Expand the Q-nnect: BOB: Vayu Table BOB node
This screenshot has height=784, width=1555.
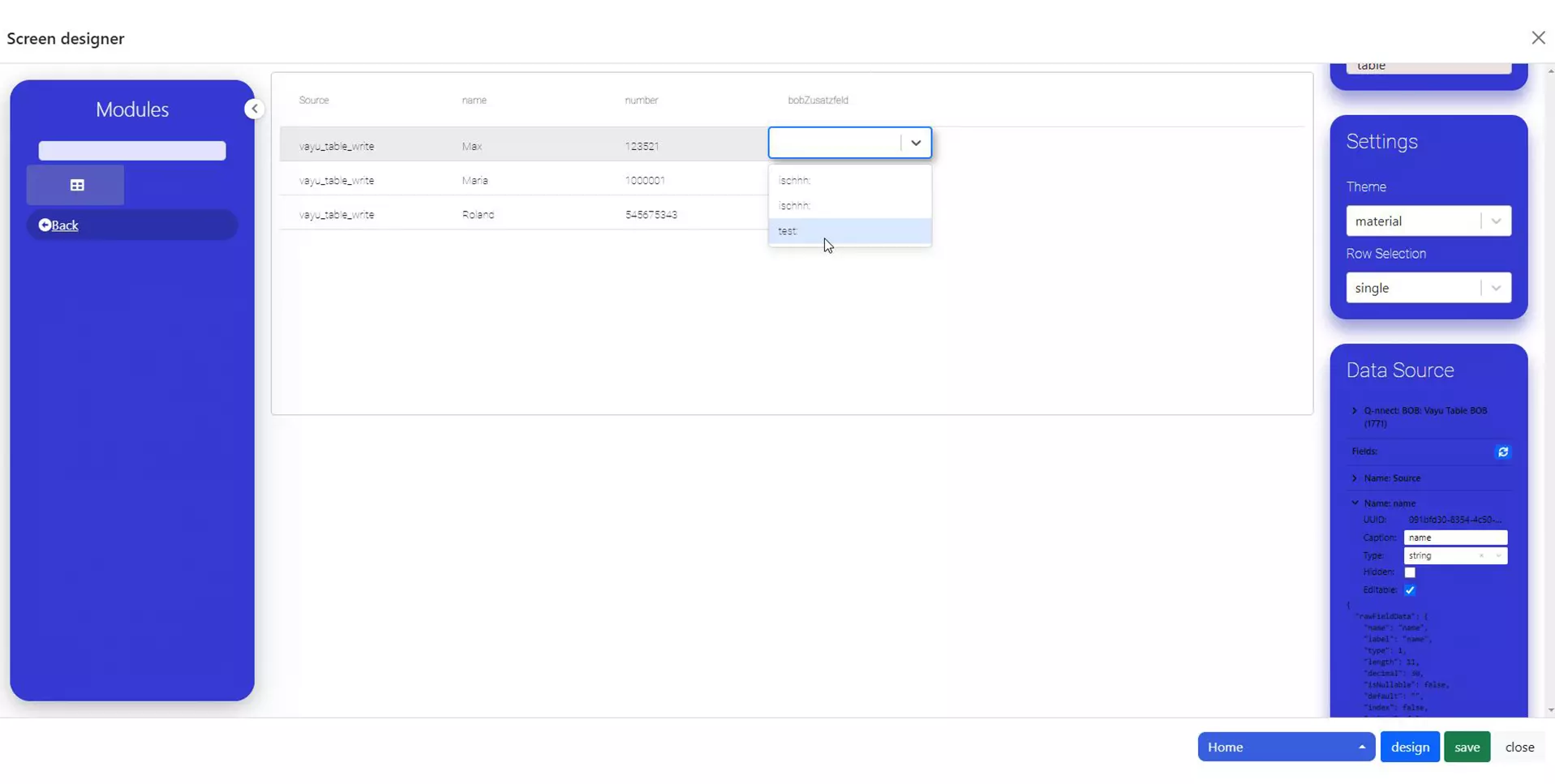pos(1354,411)
